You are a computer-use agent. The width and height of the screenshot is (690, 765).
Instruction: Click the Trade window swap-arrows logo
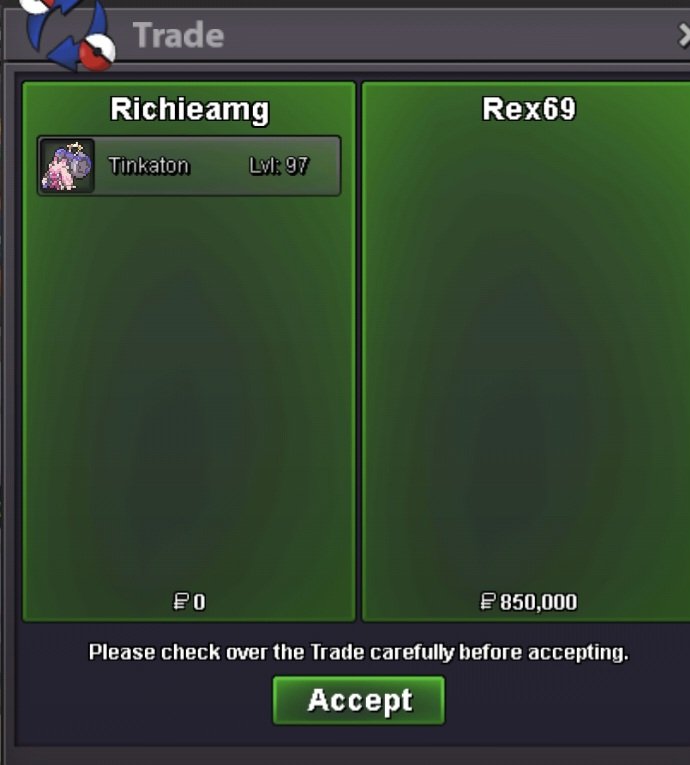click(68, 33)
